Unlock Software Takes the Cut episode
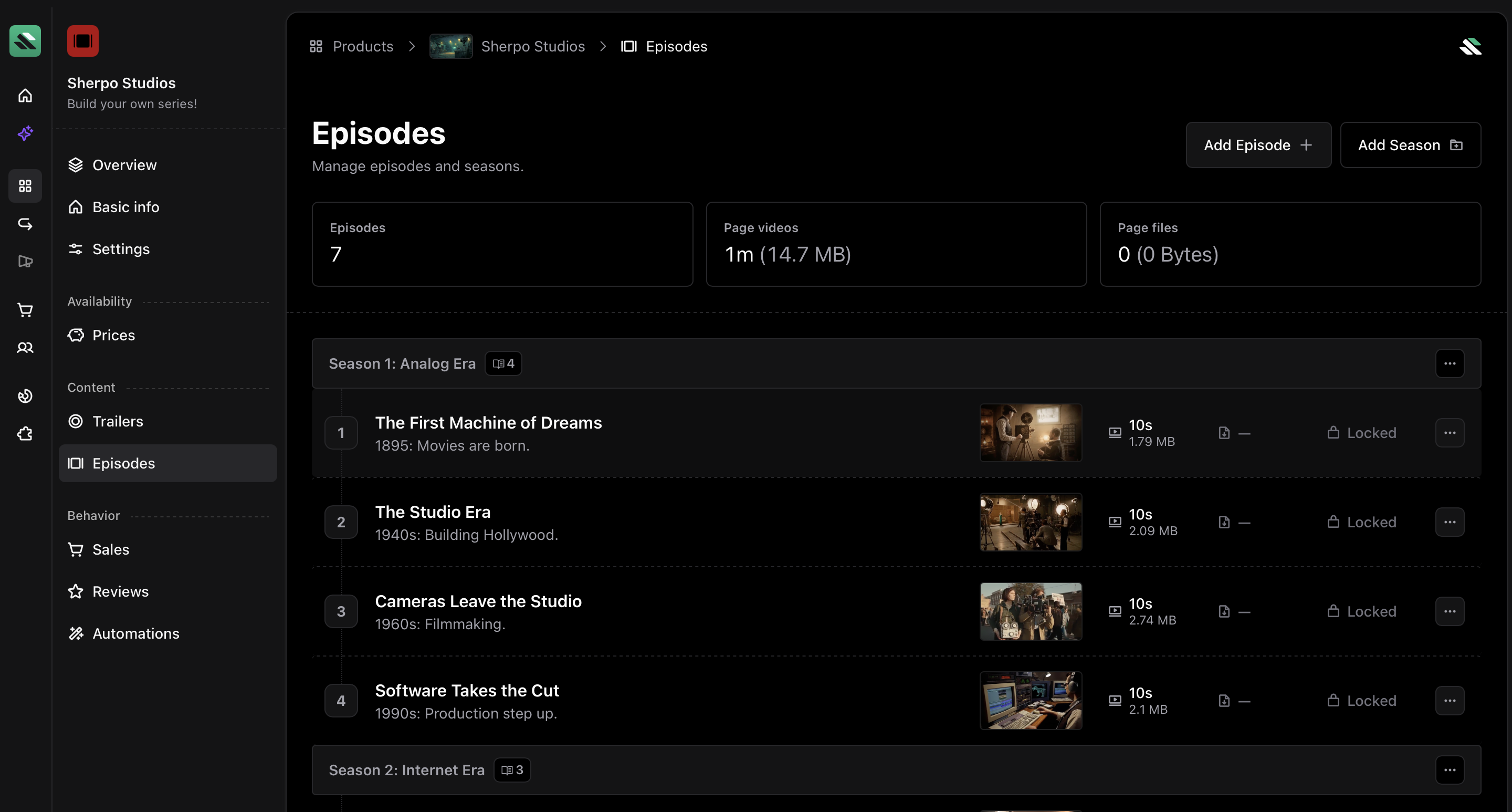The width and height of the screenshot is (1512, 812). [x=1362, y=700]
